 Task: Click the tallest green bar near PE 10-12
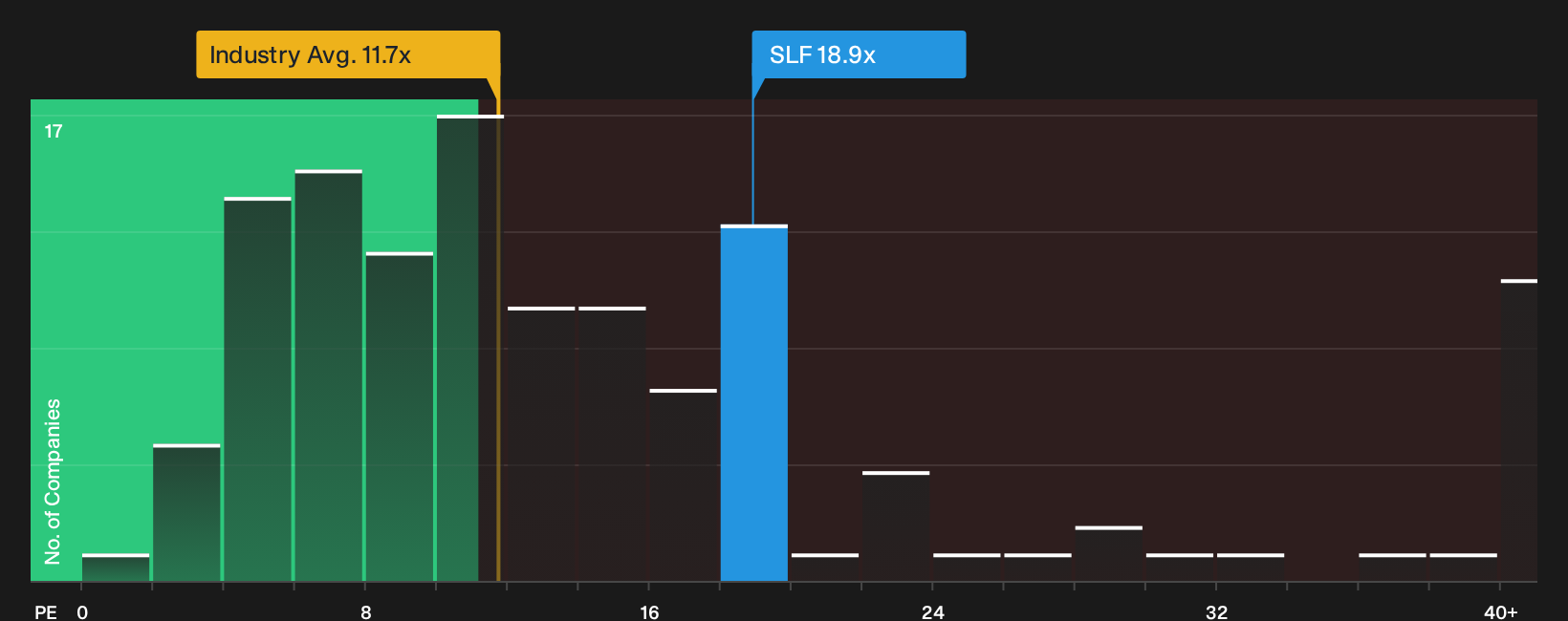pyautogui.click(x=468, y=348)
